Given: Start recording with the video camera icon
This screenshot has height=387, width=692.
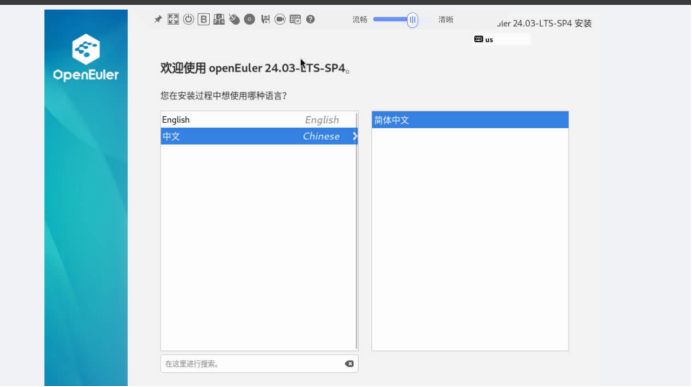Looking at the screenshot, I should 280,19.
